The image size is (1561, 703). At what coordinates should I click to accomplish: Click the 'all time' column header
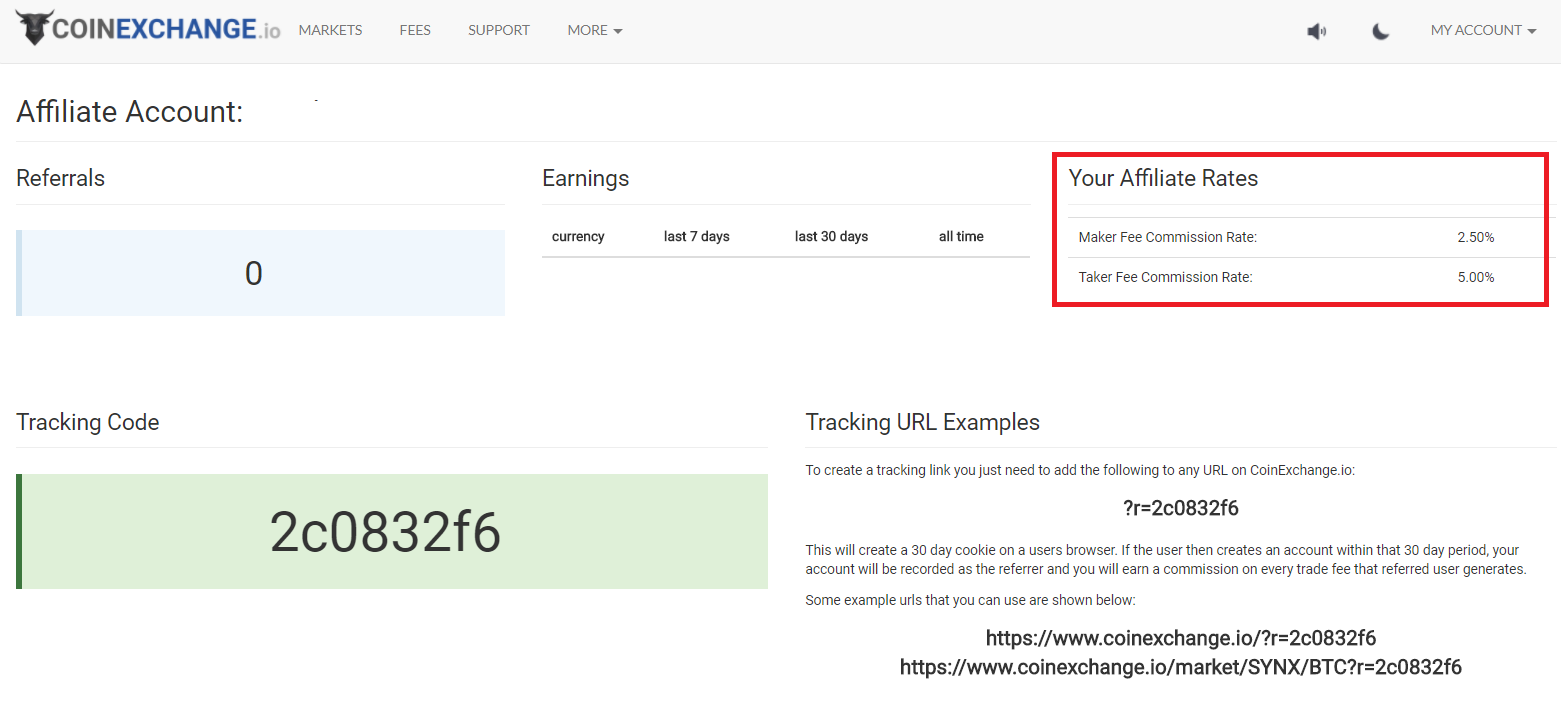(960, 237)
